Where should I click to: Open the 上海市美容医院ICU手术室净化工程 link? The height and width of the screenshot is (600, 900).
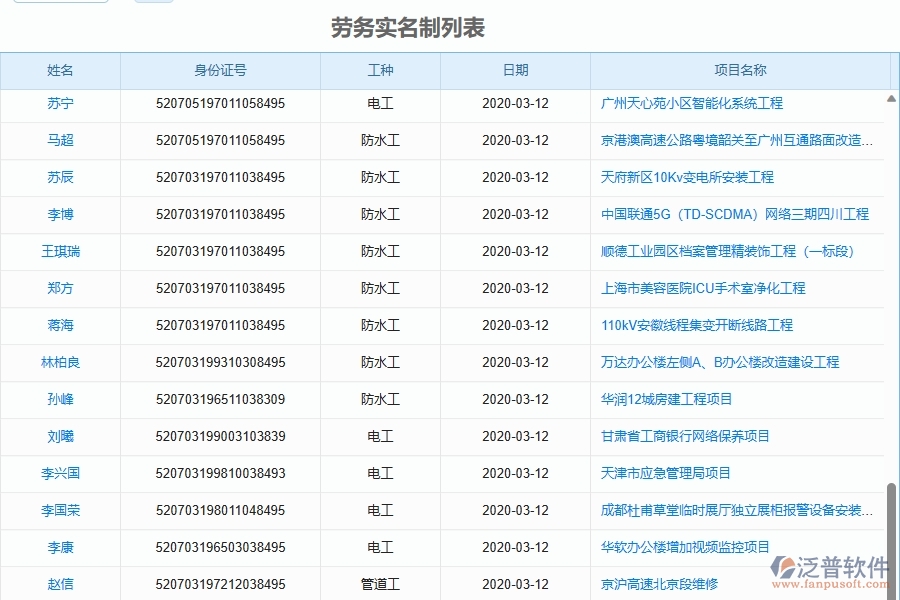point(704,288)
